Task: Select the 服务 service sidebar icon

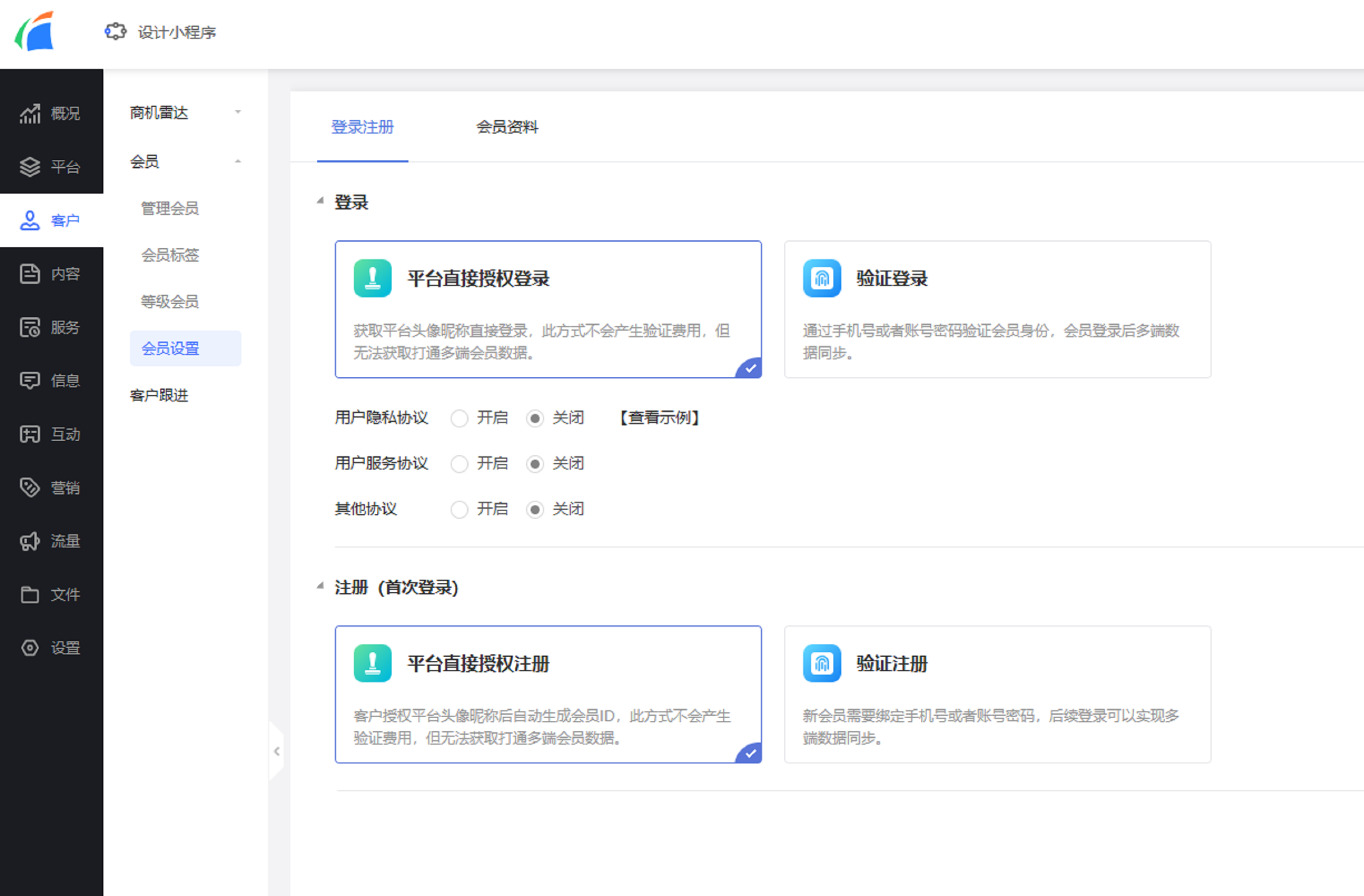Action: coord(30,327)
